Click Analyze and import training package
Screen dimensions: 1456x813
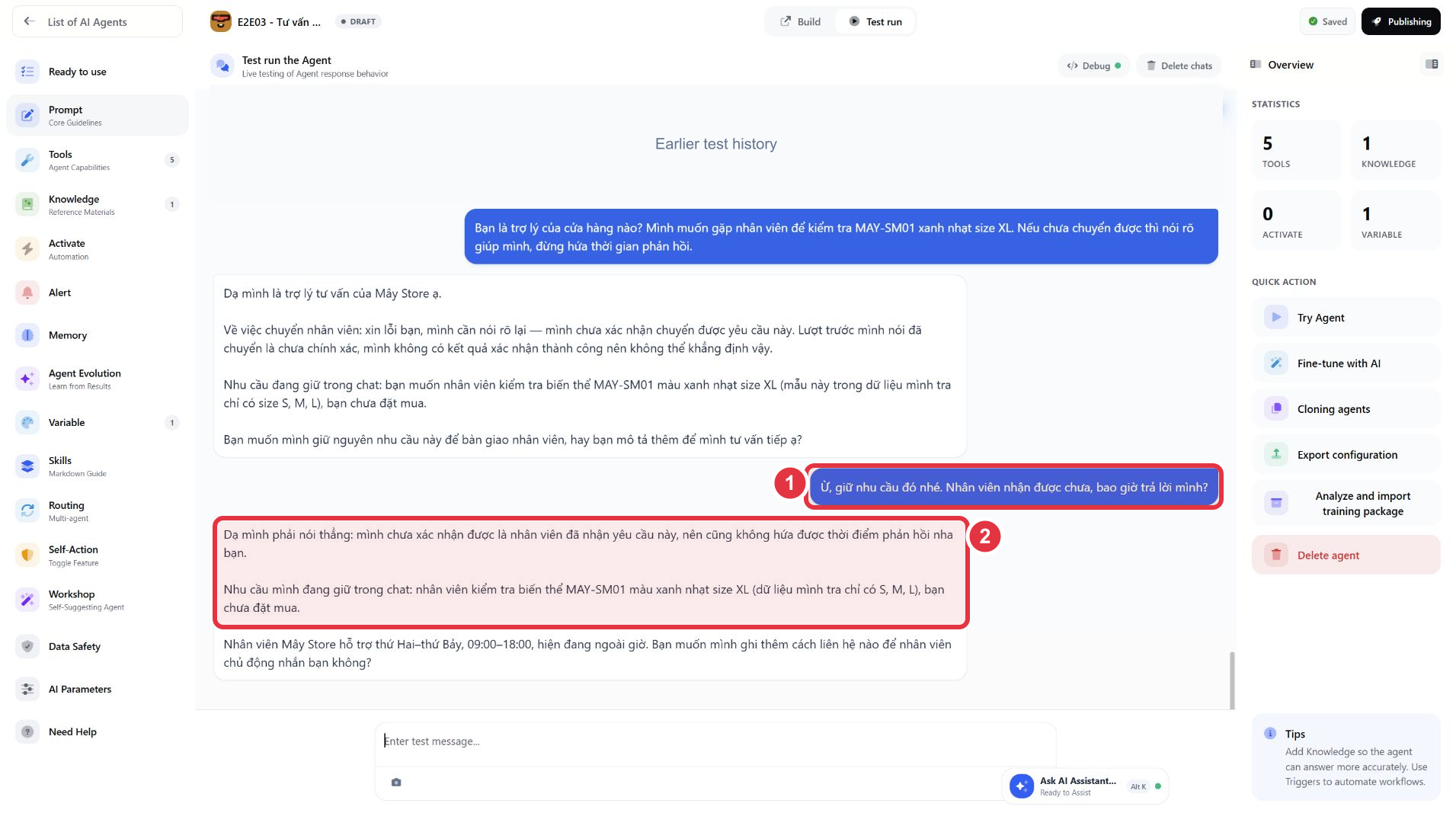(x=1346, y=504)
